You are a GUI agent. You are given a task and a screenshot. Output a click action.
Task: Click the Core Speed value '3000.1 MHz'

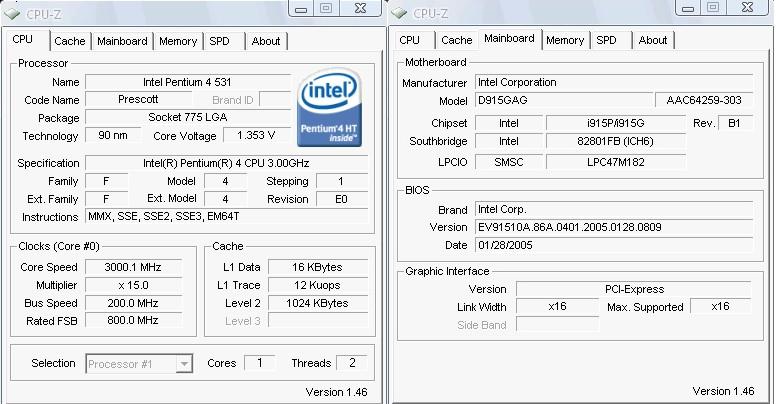click(x=133, y=267)
